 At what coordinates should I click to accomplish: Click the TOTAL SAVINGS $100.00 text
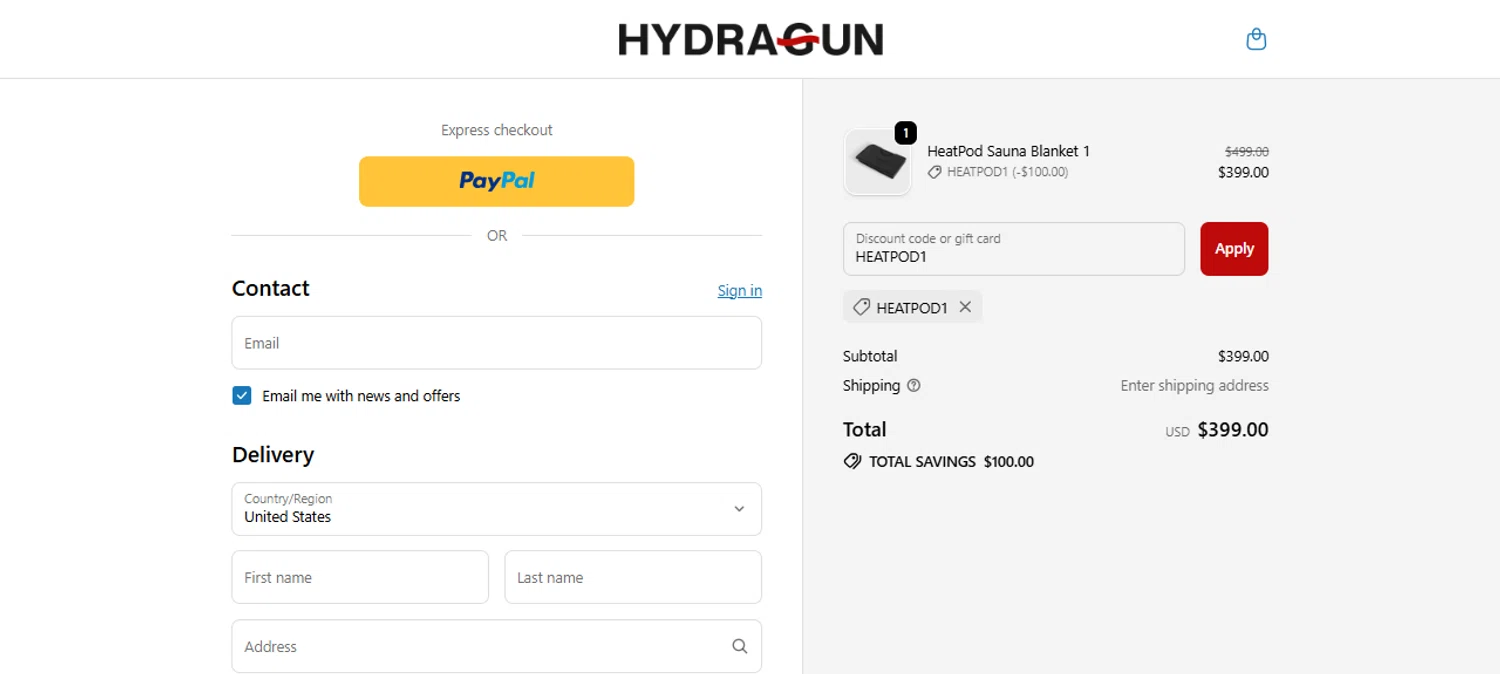[951, 462]
